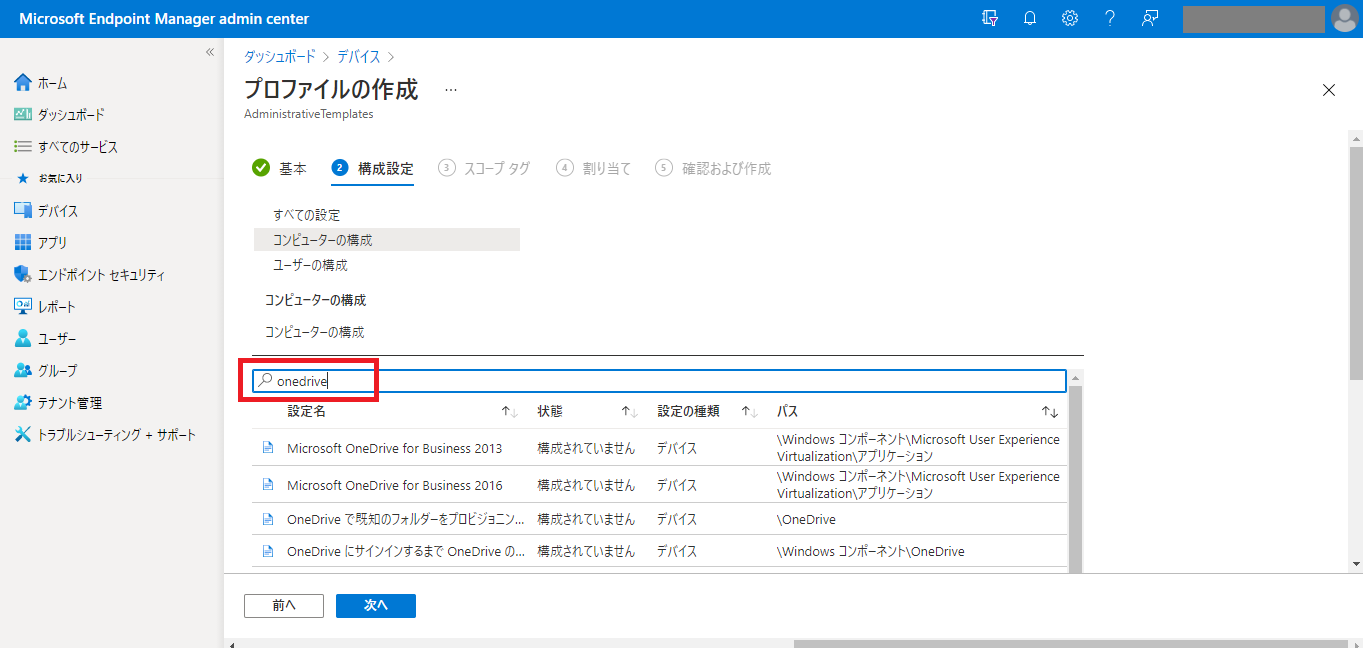Image resolution: width=1363 pixels, height=648 pixels.
Task: Open Microsoft OneDrive for Business 2013 setting
Action: 395,448
